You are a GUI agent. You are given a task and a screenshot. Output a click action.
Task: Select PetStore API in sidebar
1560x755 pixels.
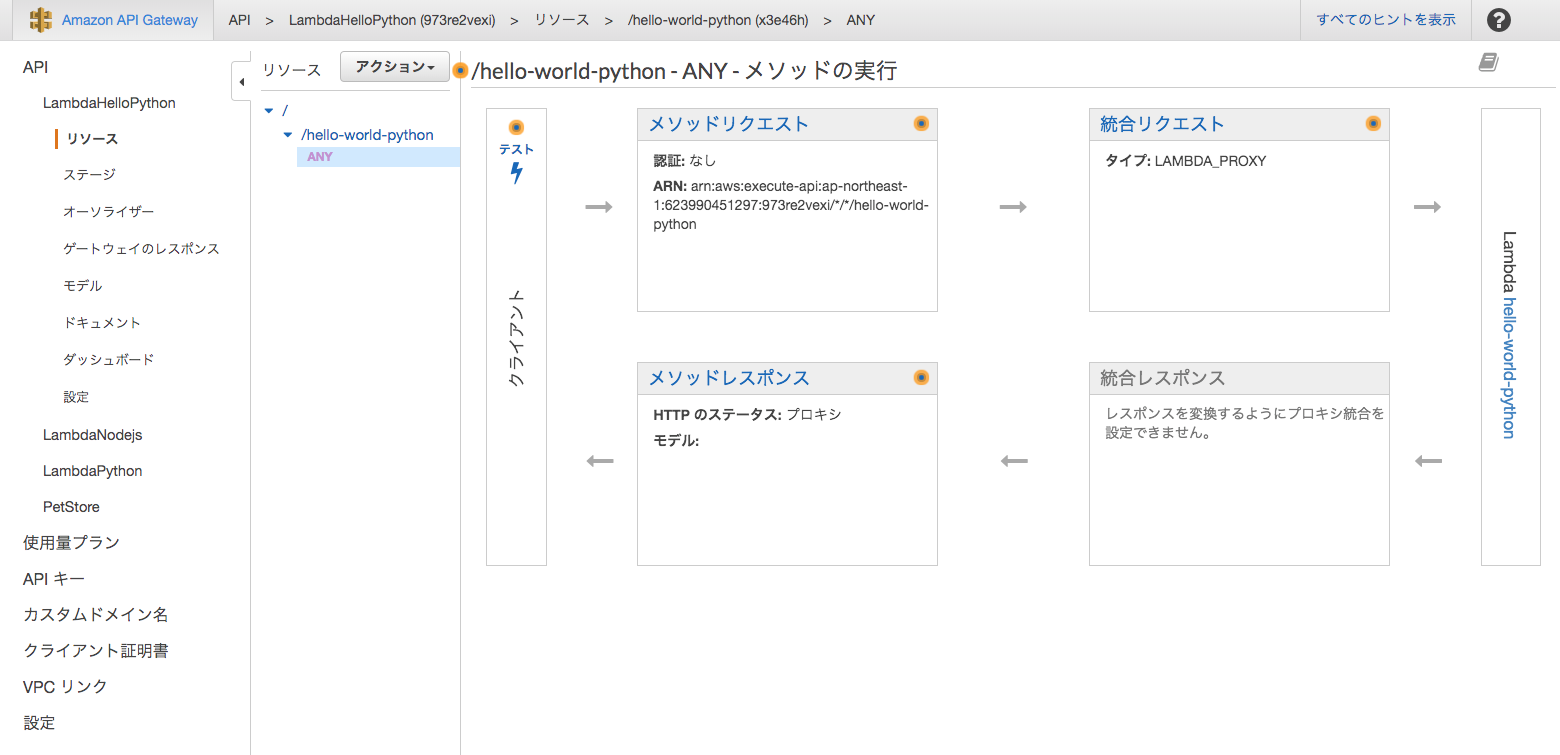(x=71, y=507)
